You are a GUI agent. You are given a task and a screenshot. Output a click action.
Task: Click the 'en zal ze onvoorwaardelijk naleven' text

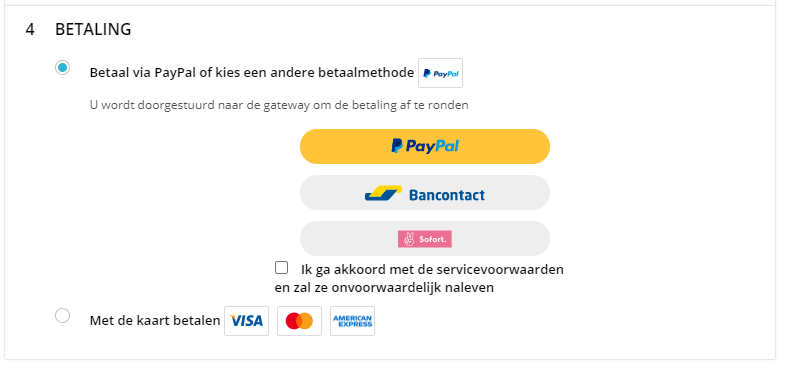click(384, 288)
